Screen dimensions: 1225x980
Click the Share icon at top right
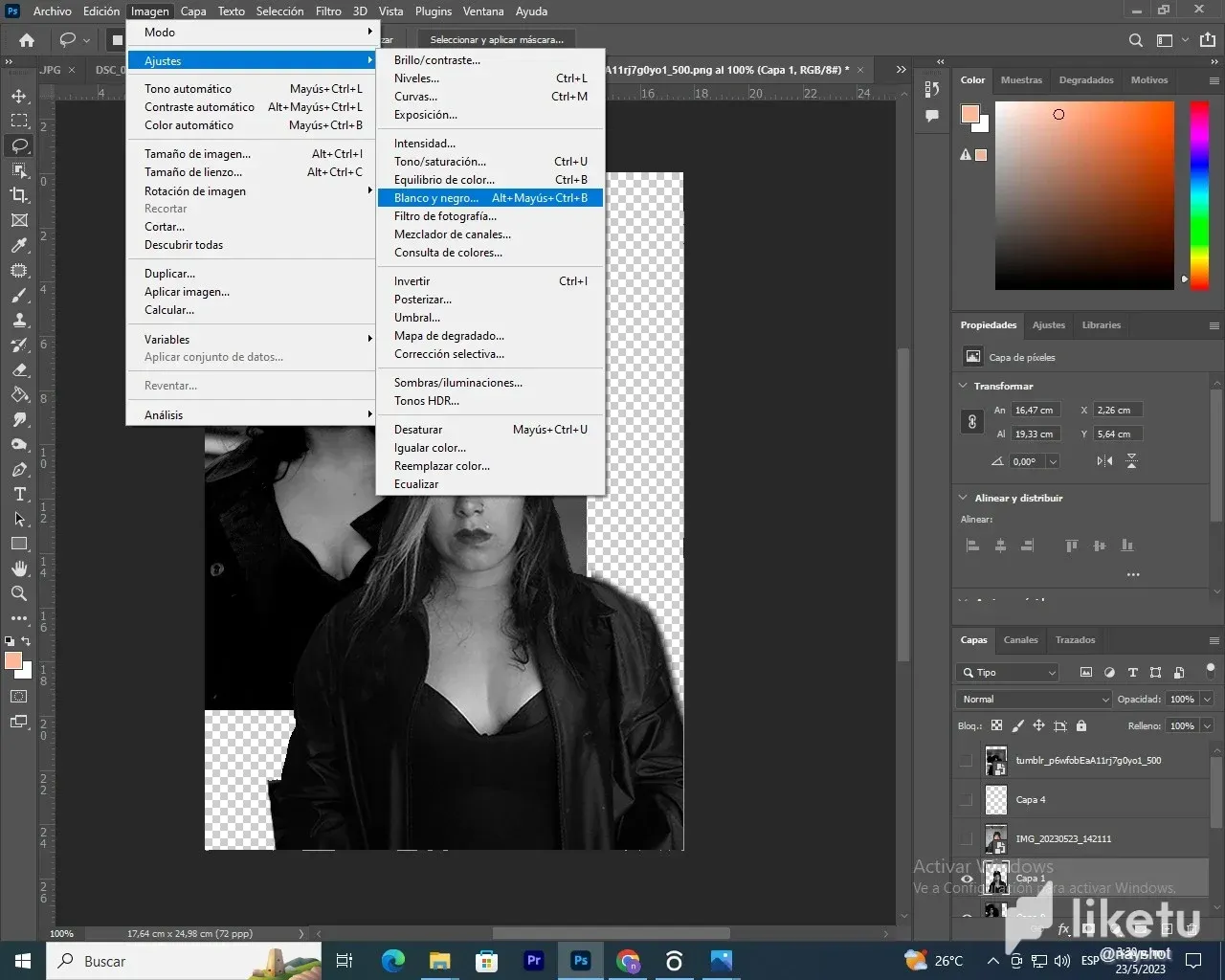1208,40
